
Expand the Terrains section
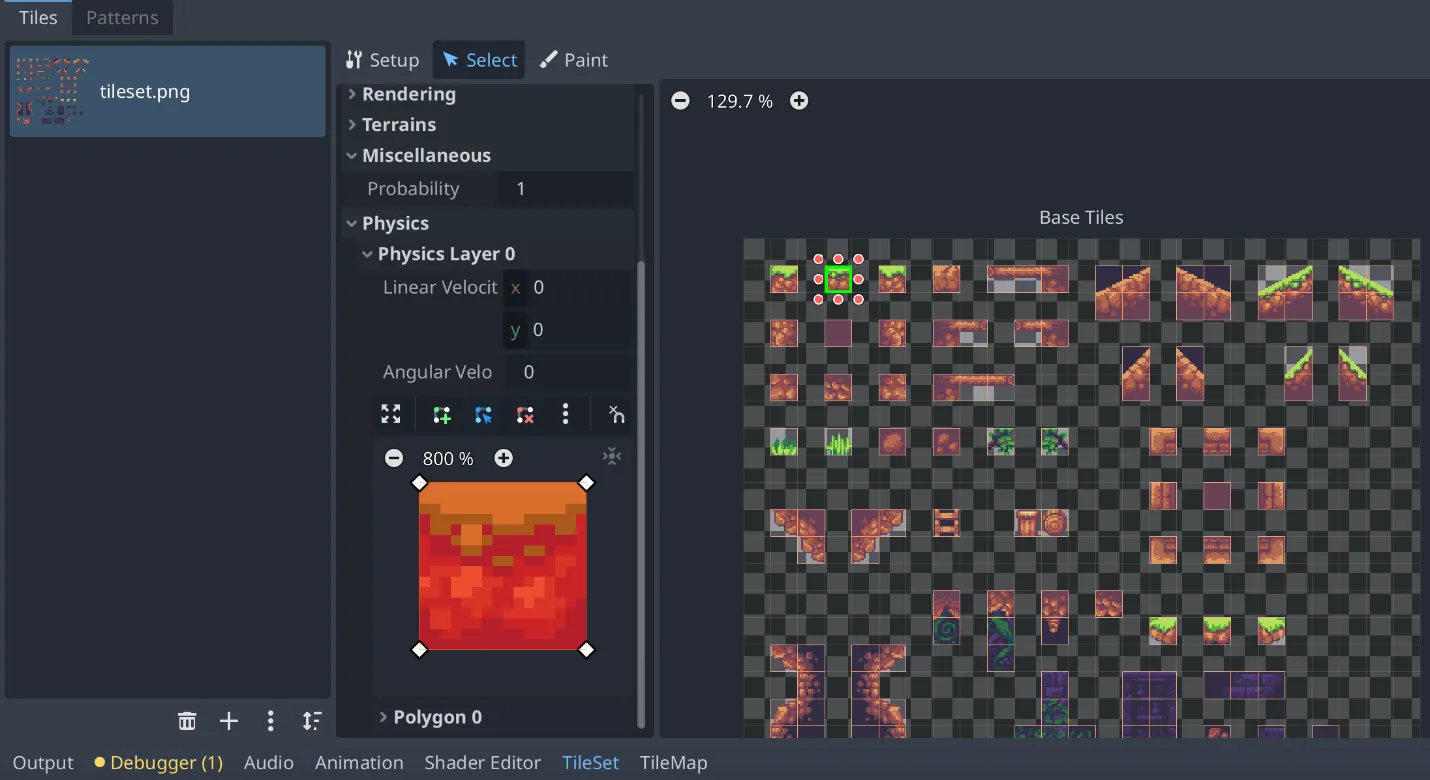coord(398,125)
